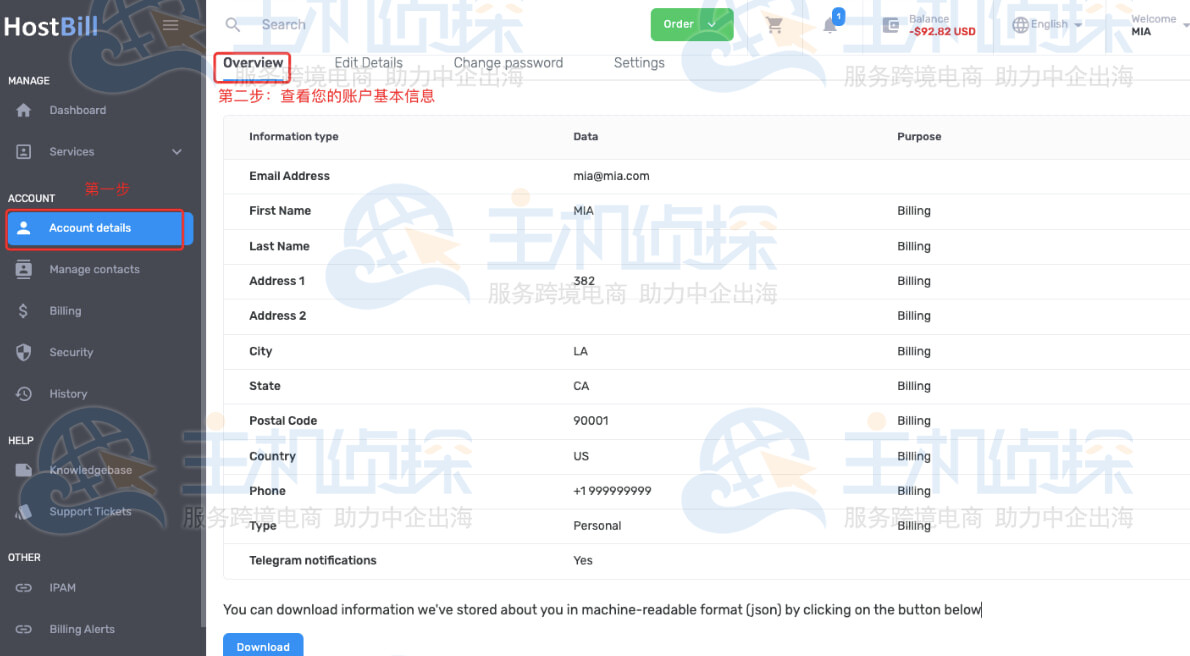Open the History clock icon
Screen dimensions: 1190x656
point(25,393)
